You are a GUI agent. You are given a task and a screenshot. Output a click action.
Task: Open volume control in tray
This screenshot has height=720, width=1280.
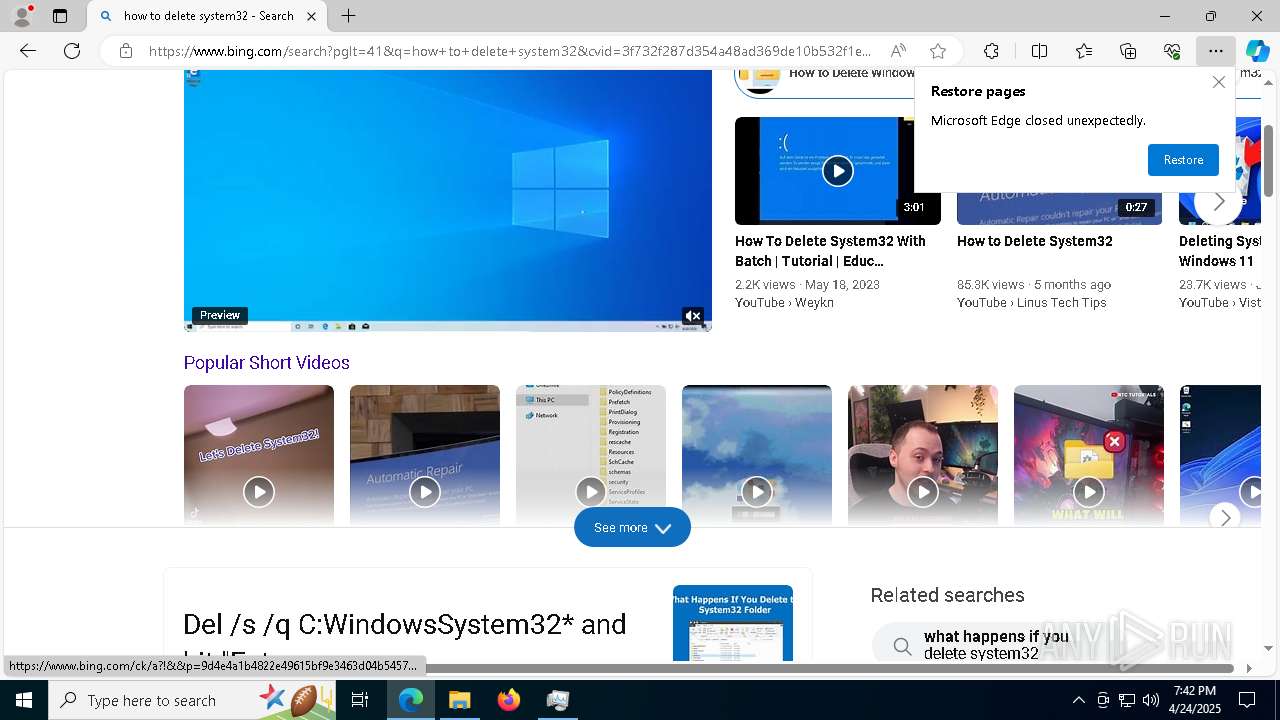pyautogui.click(x=1150, y=700)
